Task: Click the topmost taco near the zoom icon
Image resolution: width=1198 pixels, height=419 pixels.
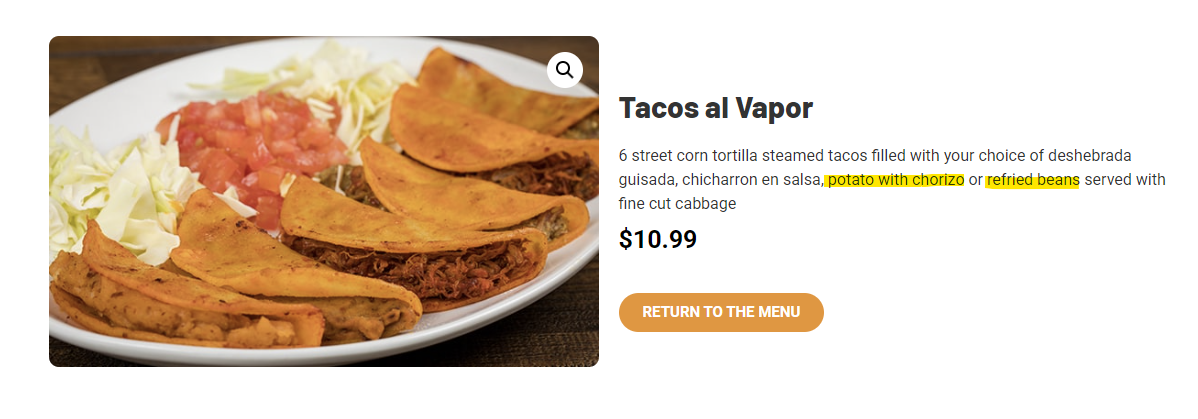Action: coord(504,92)
